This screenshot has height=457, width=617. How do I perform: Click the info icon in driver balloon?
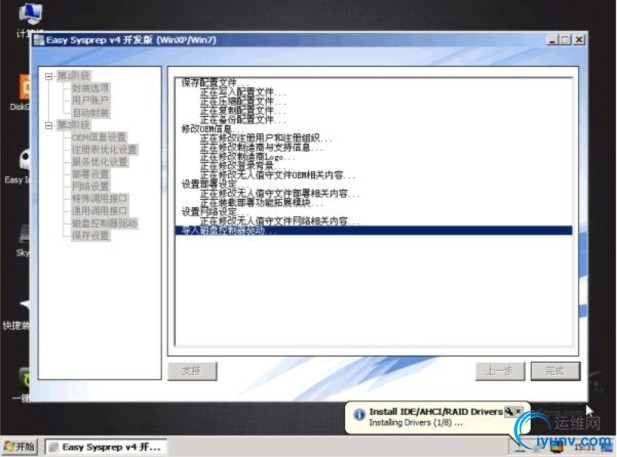(x=359, y=414)
